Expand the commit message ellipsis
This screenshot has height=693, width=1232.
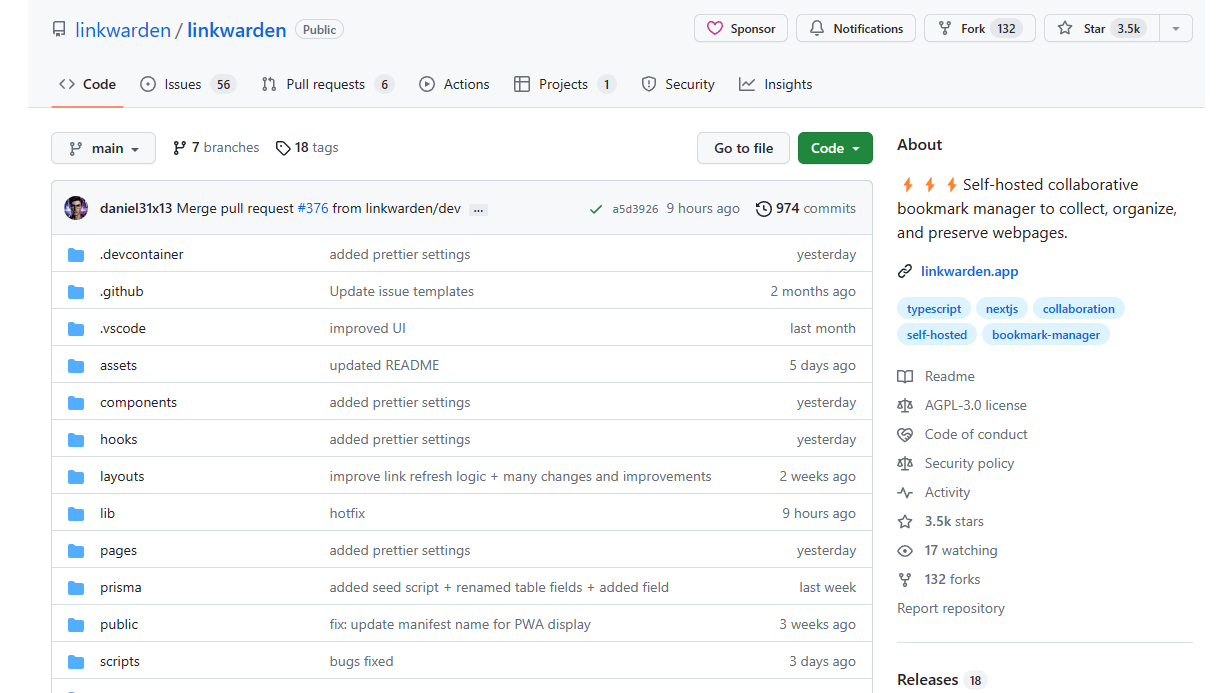tap(478, 208)
